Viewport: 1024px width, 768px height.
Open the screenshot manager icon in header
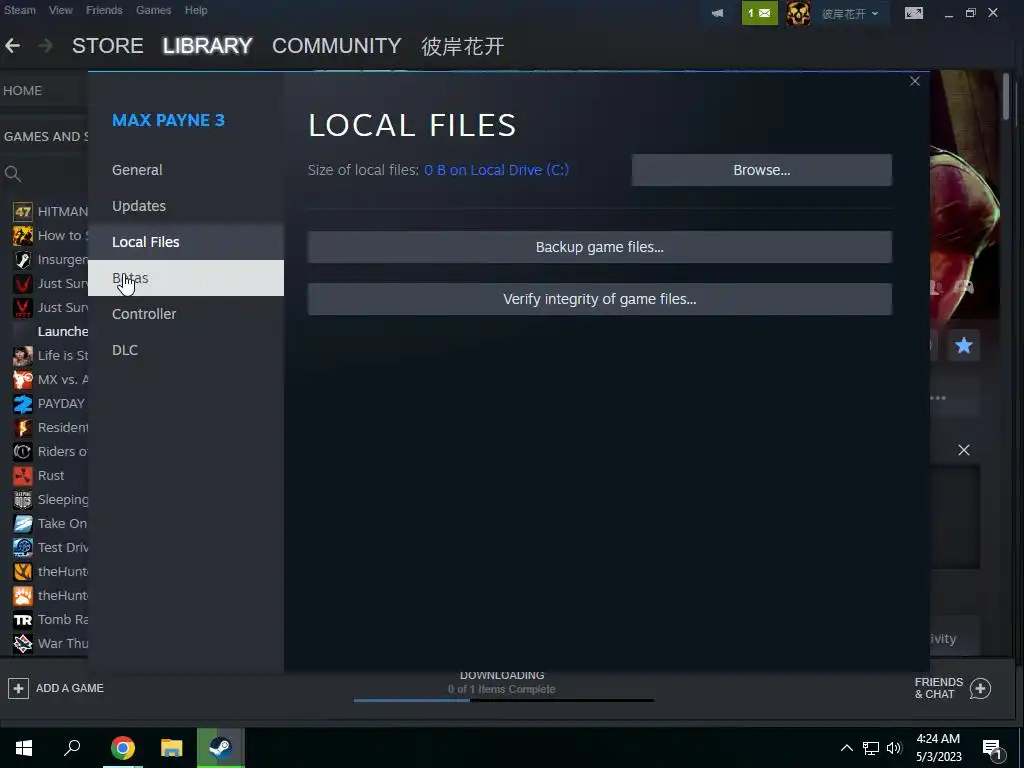(914, 13)
